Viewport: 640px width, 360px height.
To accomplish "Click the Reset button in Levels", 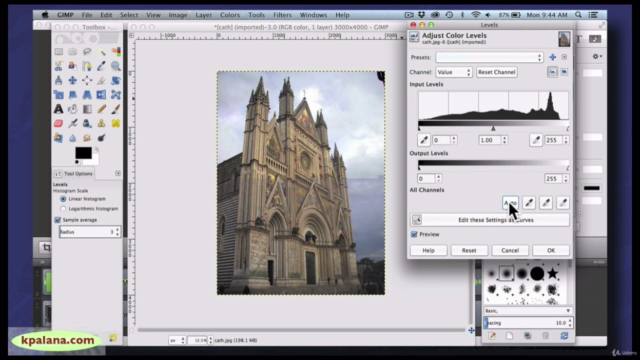I will click(x=469, y=250).
